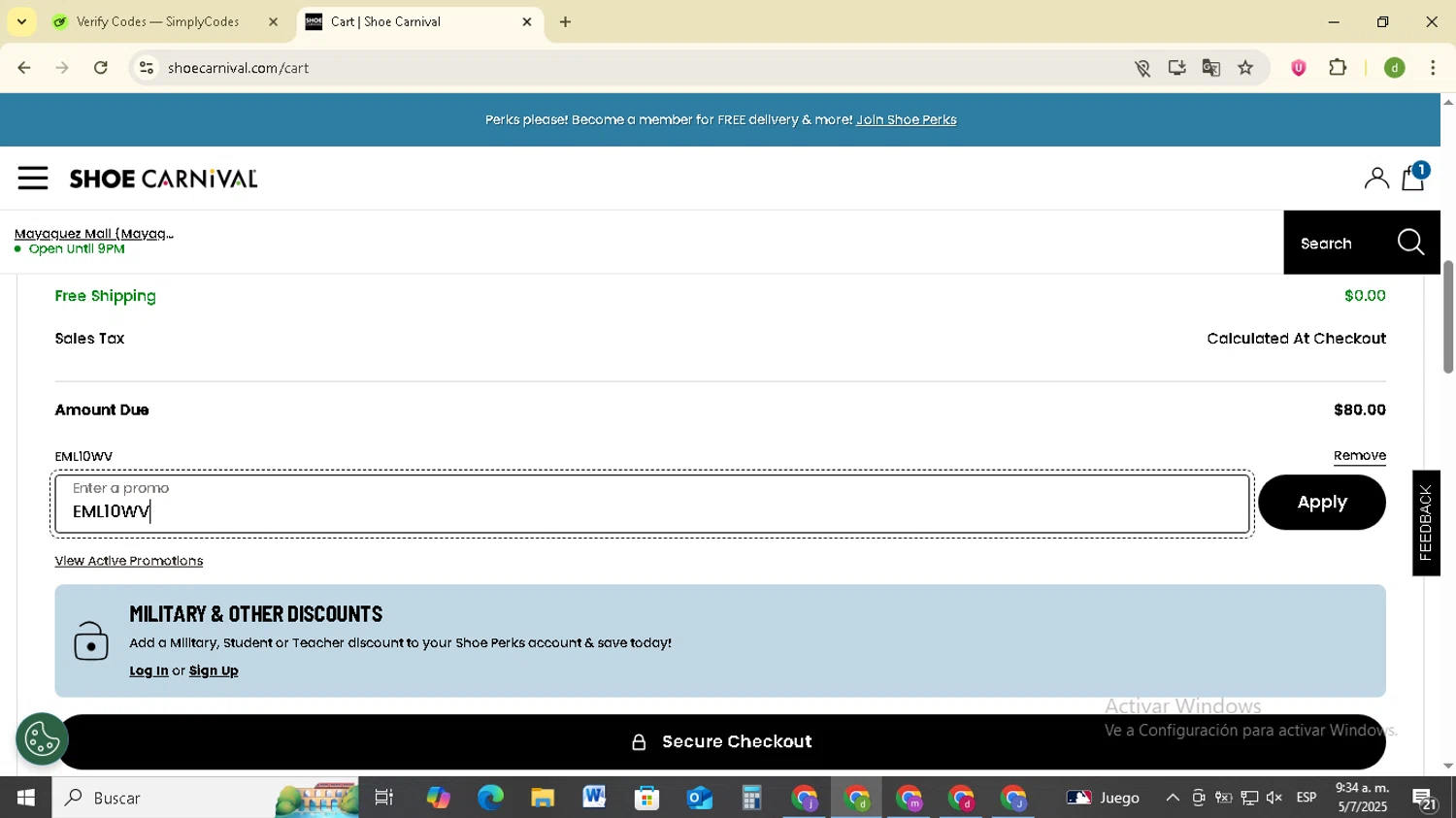Open Microsoft Edge from taskbar
The image size is (1456, 818).
tap(490, 798)
